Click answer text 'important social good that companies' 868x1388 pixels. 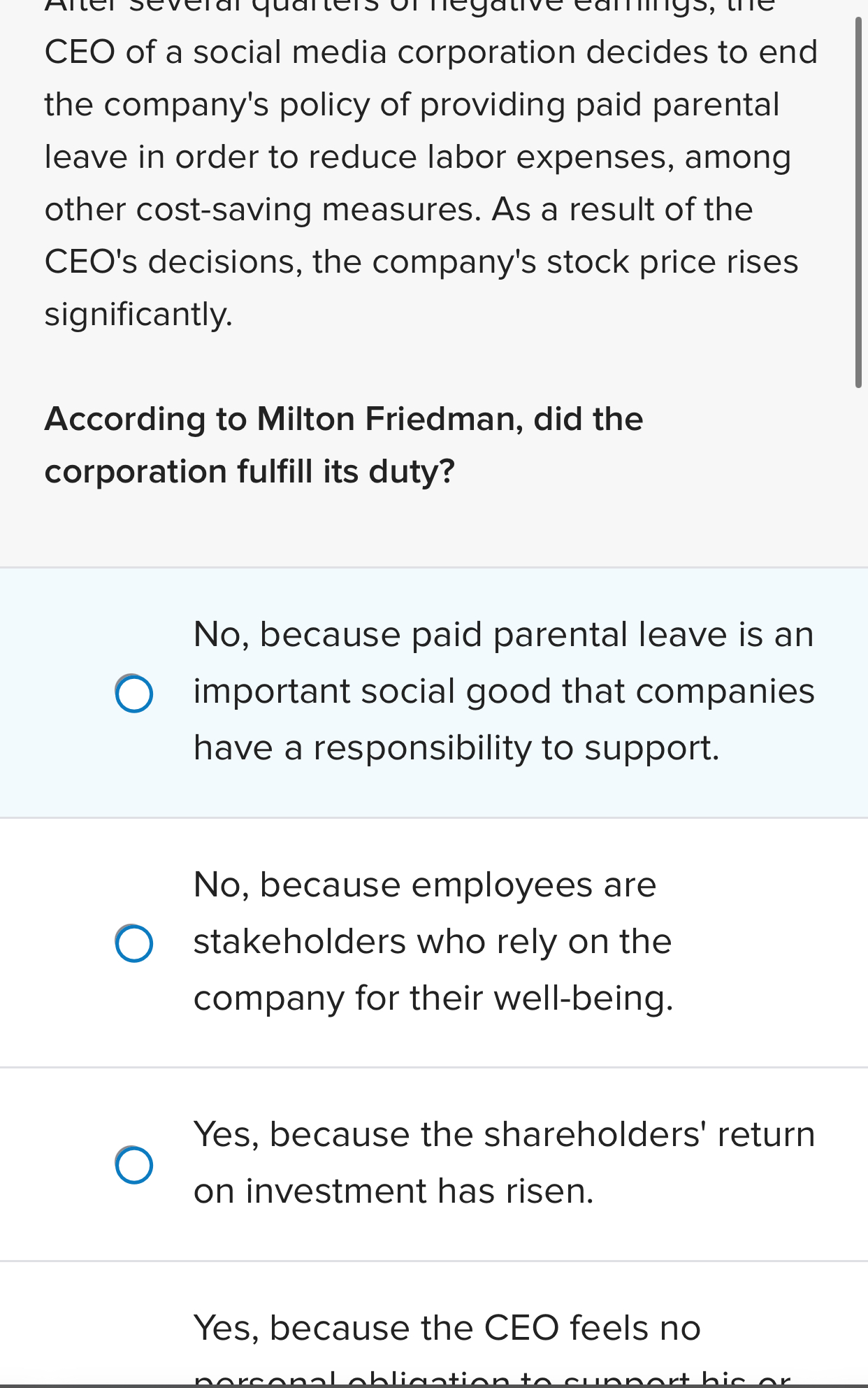(503, 692)
